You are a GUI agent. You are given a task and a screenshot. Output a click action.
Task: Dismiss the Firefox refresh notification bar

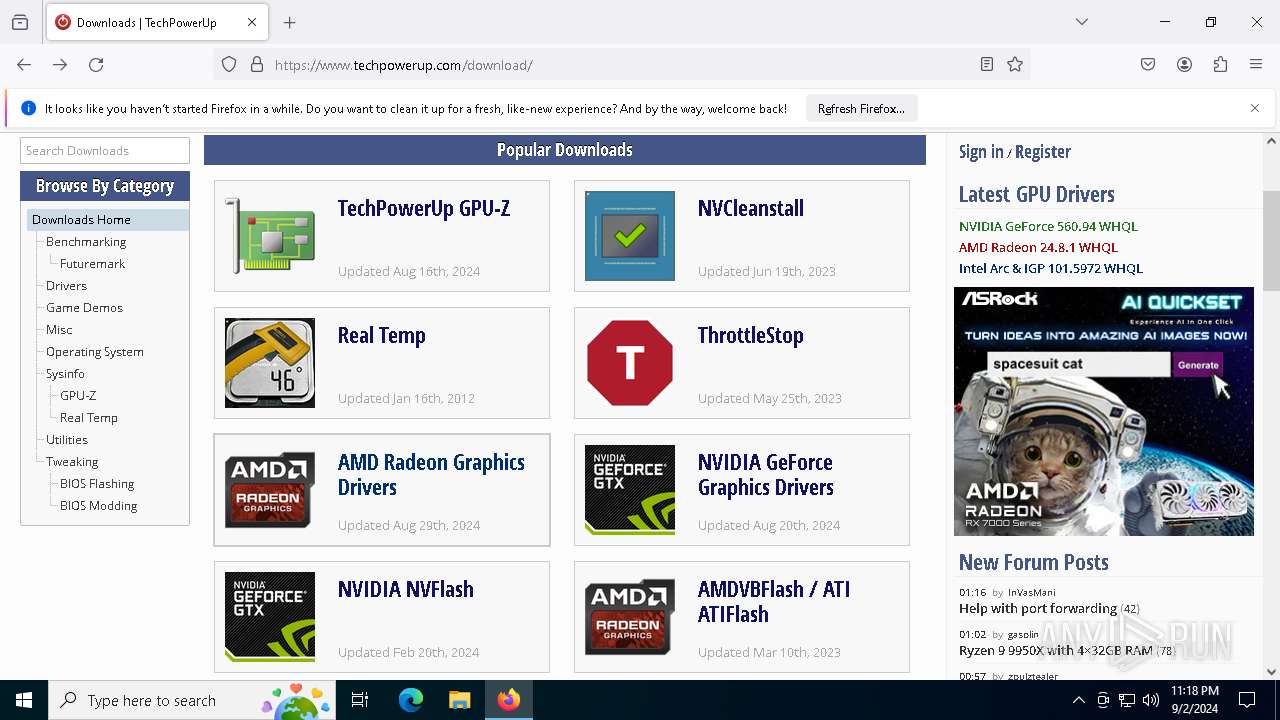coord(1255,108)
